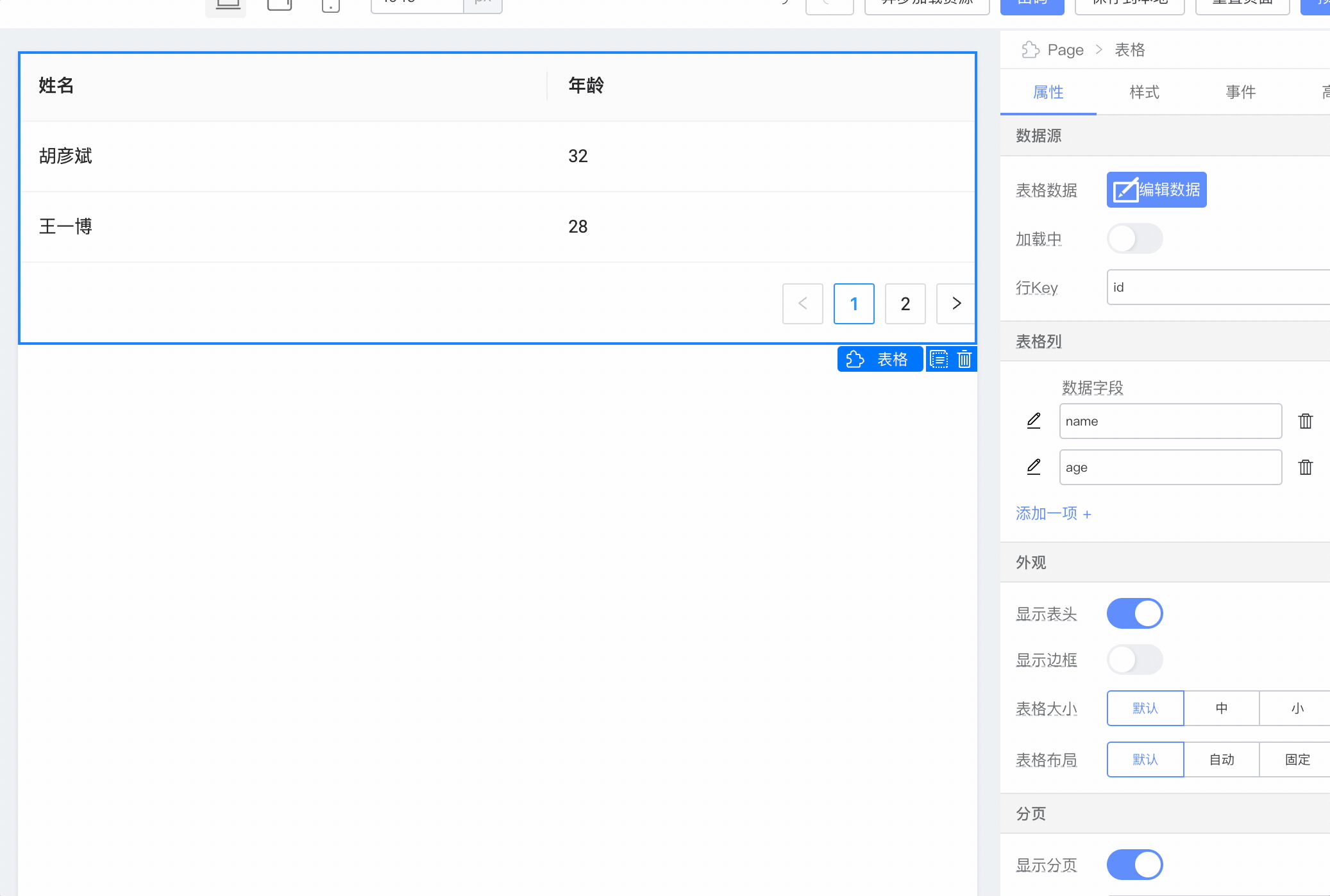Select 中 for table size

pos(1221,708)
